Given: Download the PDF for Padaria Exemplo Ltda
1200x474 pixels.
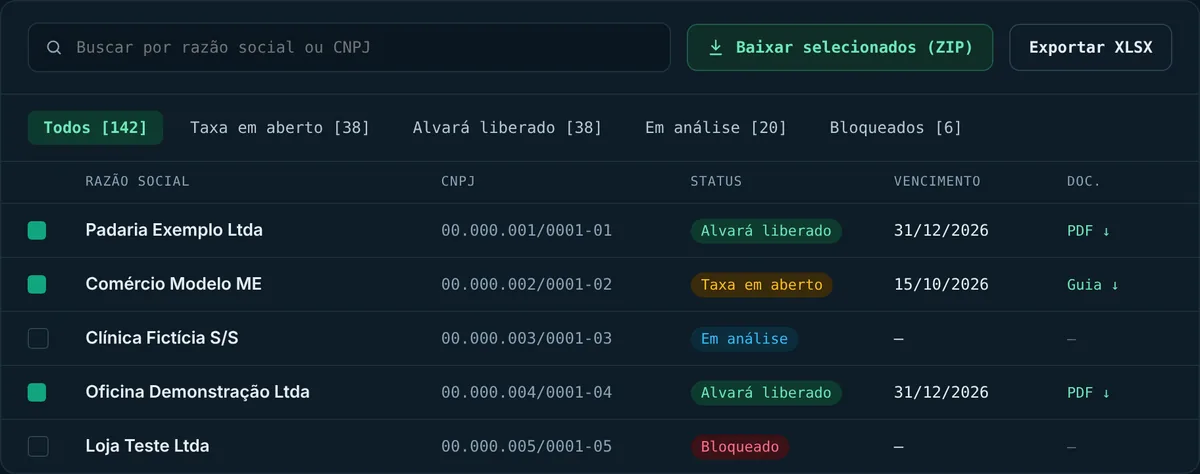Looking at the screenshot, I should click(x=1089, y=230).
